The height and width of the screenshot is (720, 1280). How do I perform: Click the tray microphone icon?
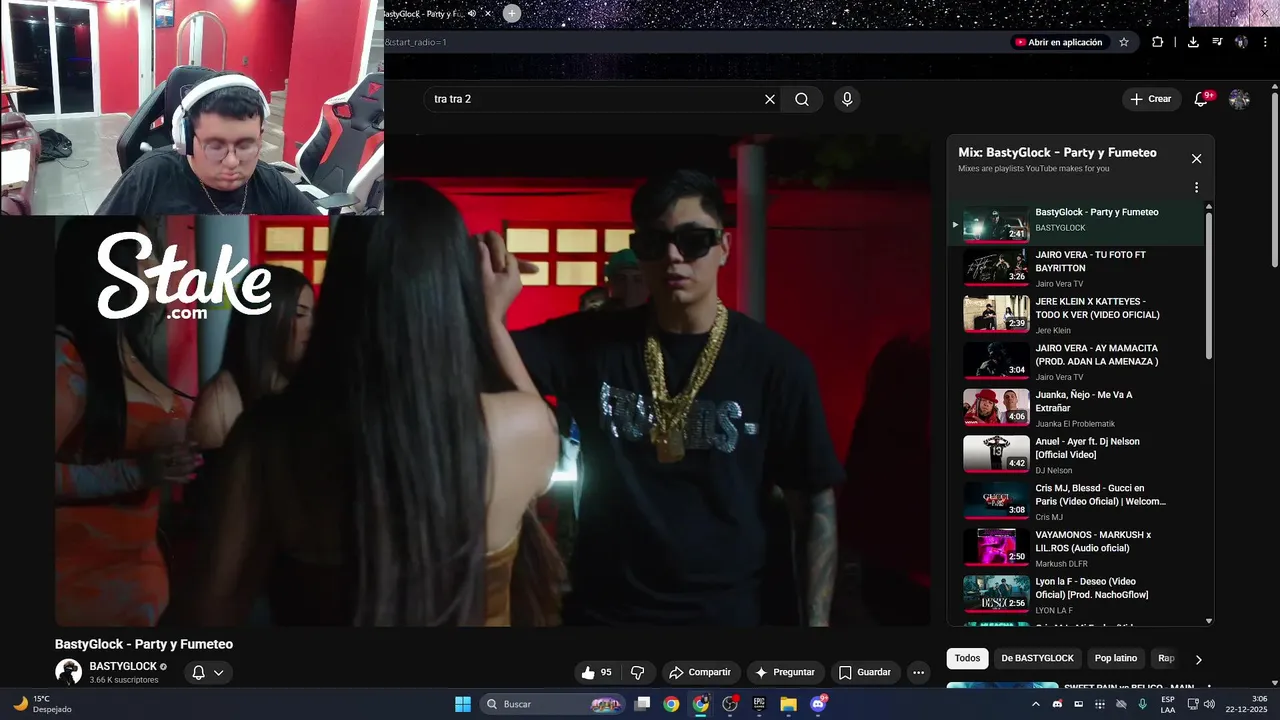[1142, 704]
